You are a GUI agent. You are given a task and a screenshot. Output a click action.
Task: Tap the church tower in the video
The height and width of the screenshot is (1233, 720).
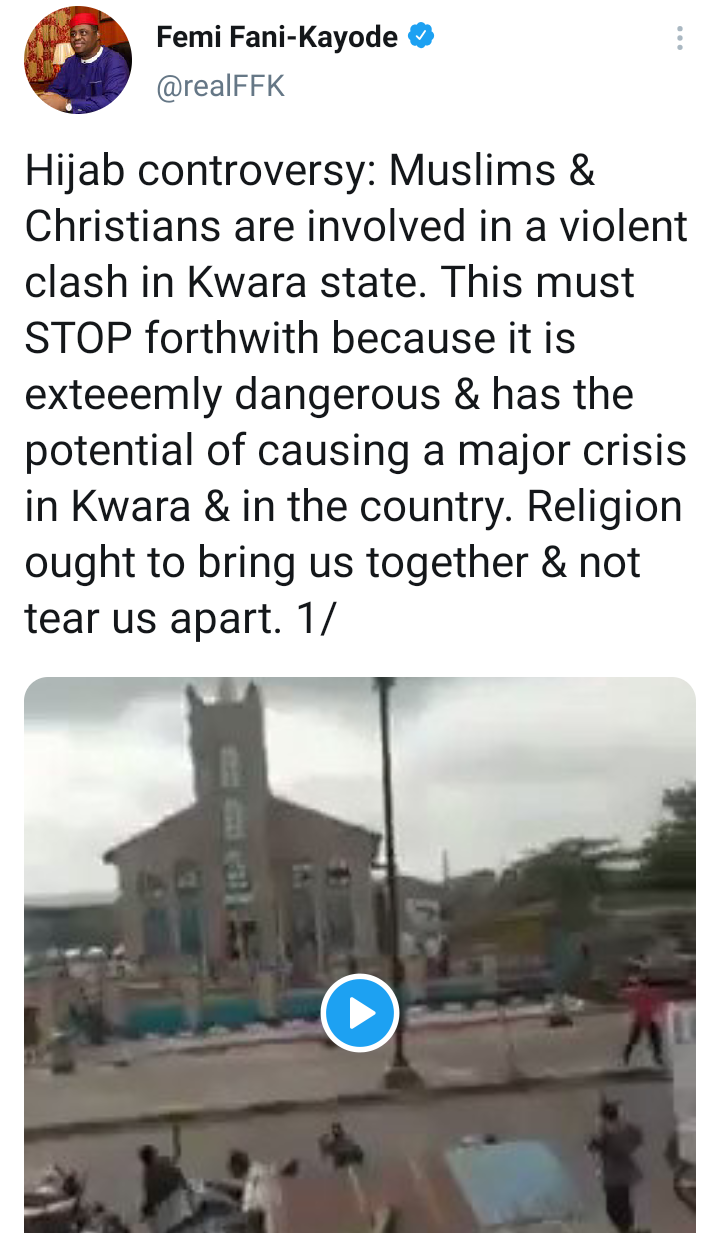pos(229,790)
